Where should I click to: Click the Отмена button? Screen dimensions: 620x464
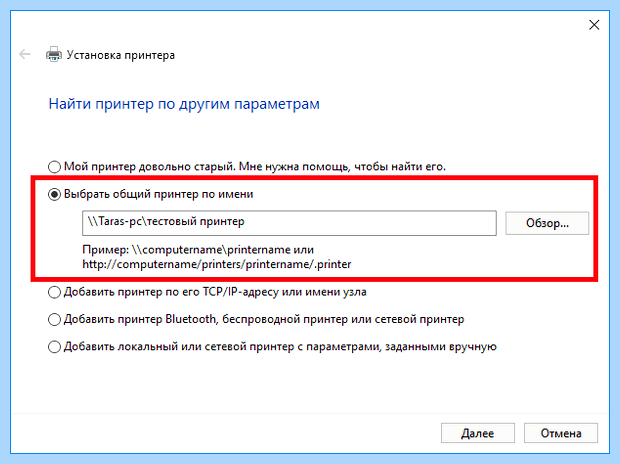point(561,433)
